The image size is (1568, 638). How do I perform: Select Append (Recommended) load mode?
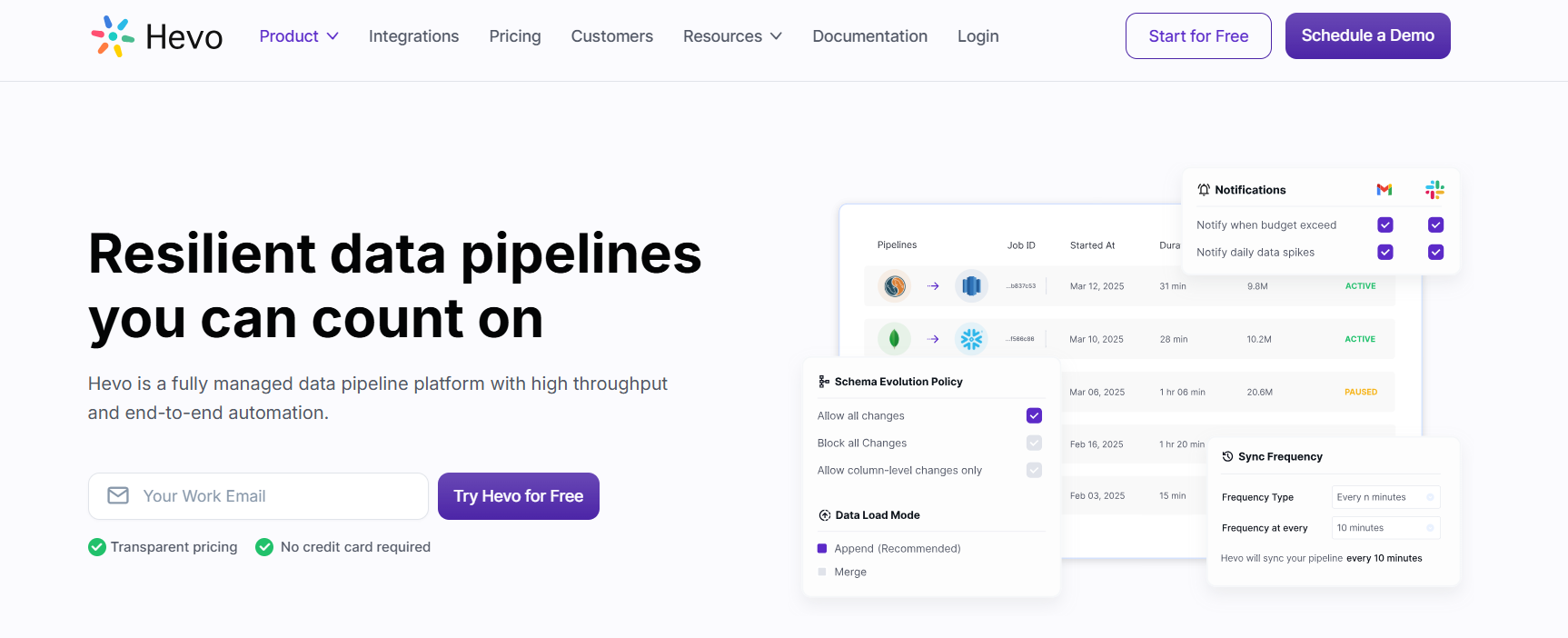pos(822,548)
